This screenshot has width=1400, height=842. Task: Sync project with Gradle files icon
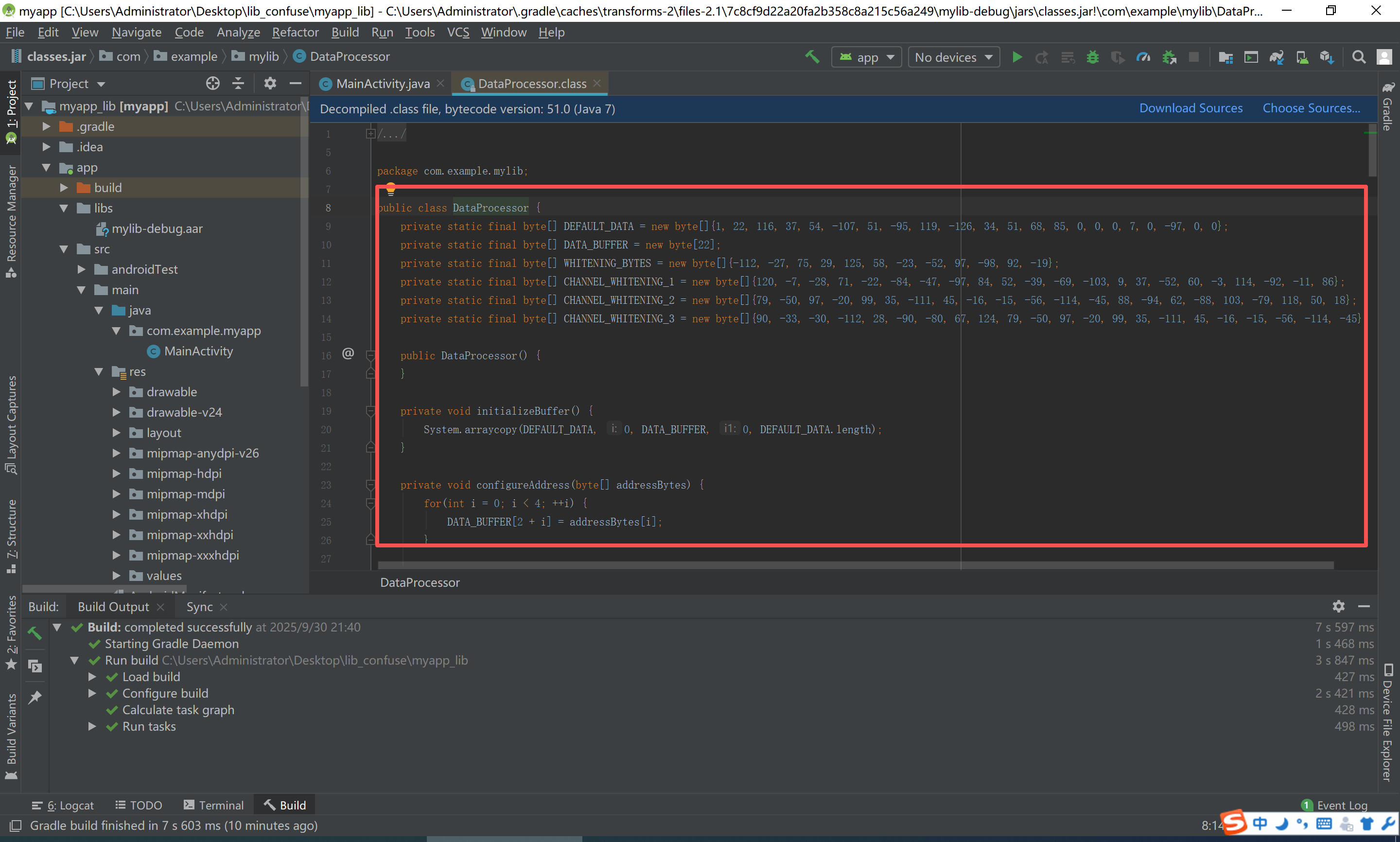pyautogui.click(x=1277, y=57)
